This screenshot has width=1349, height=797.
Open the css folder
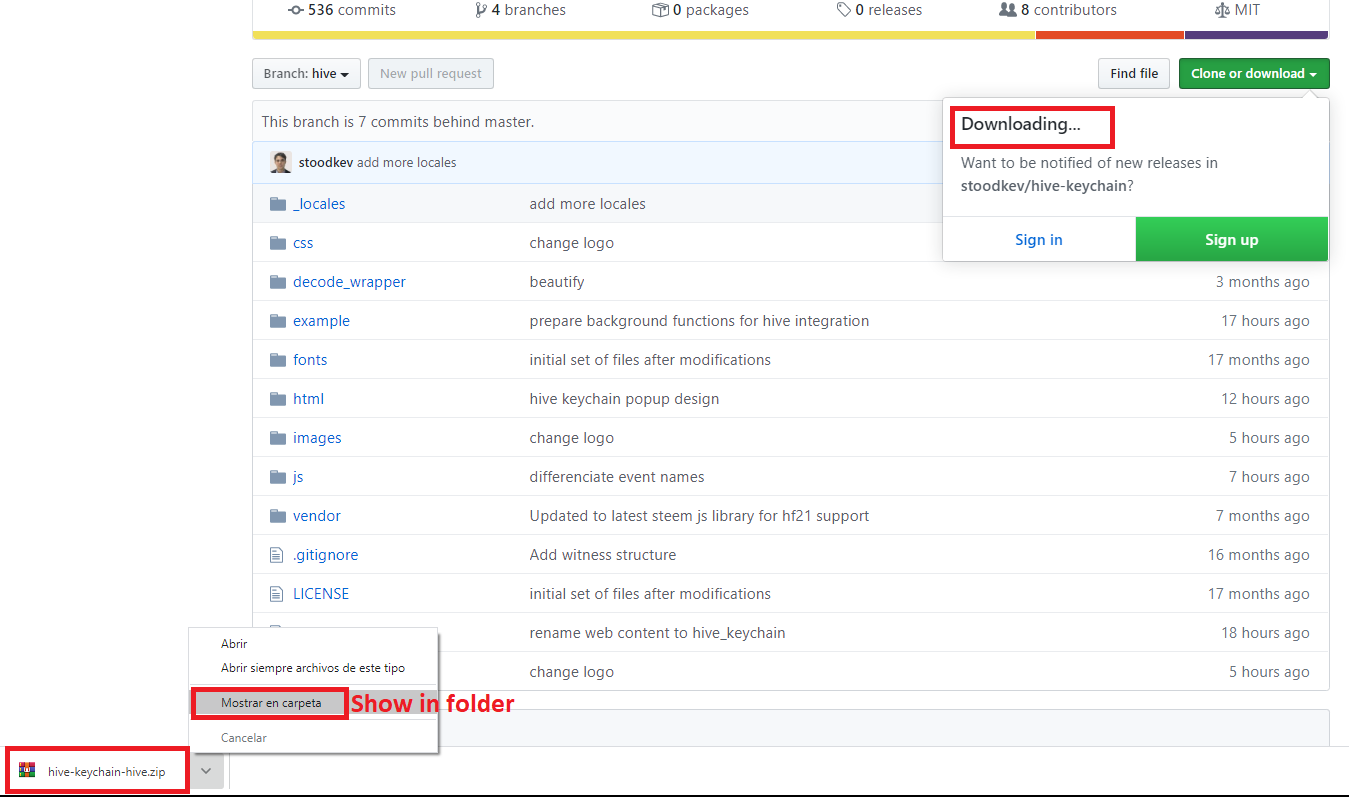pyautogui.click(x=303, y=243)
